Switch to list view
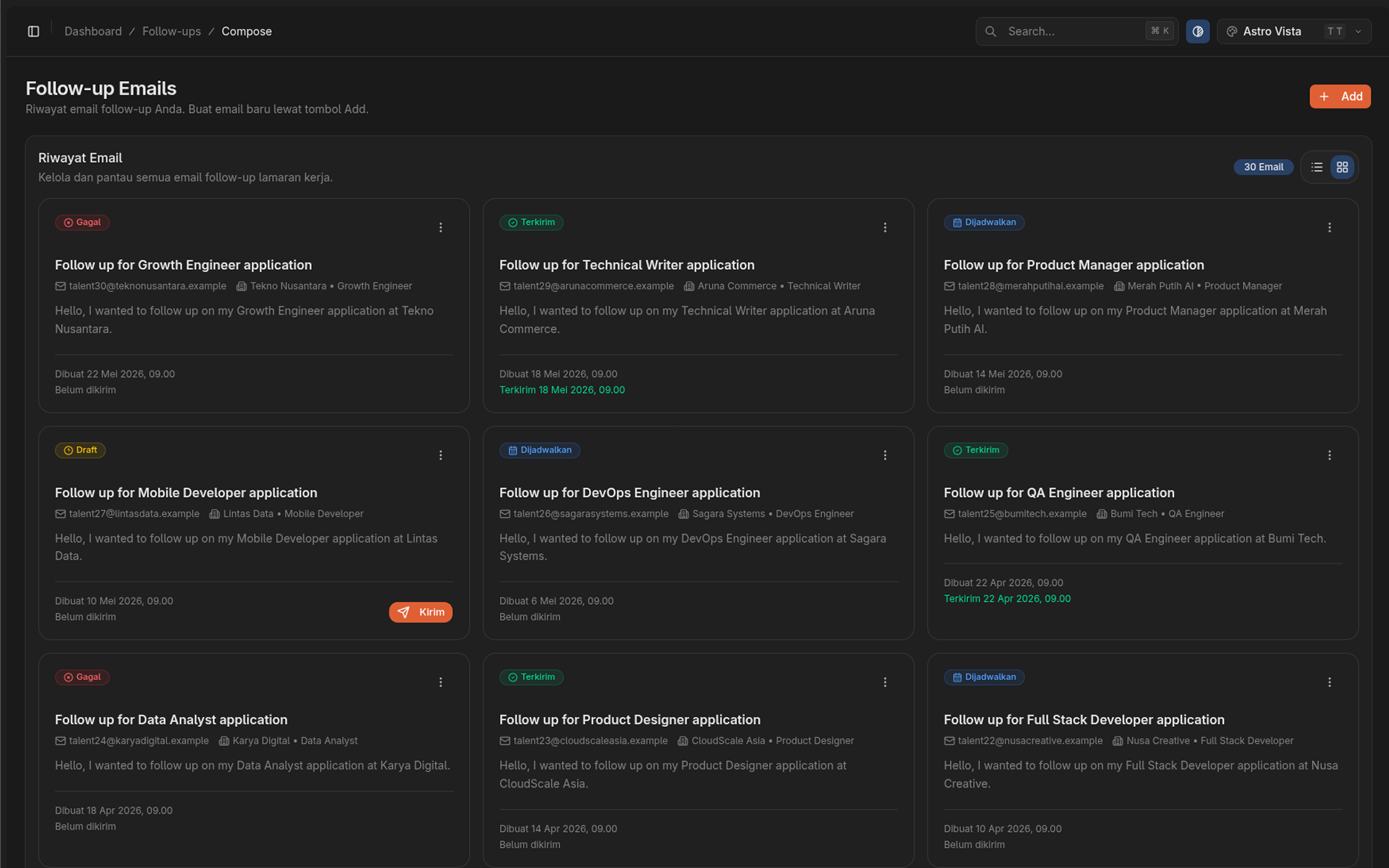 tap(1317, 167)
